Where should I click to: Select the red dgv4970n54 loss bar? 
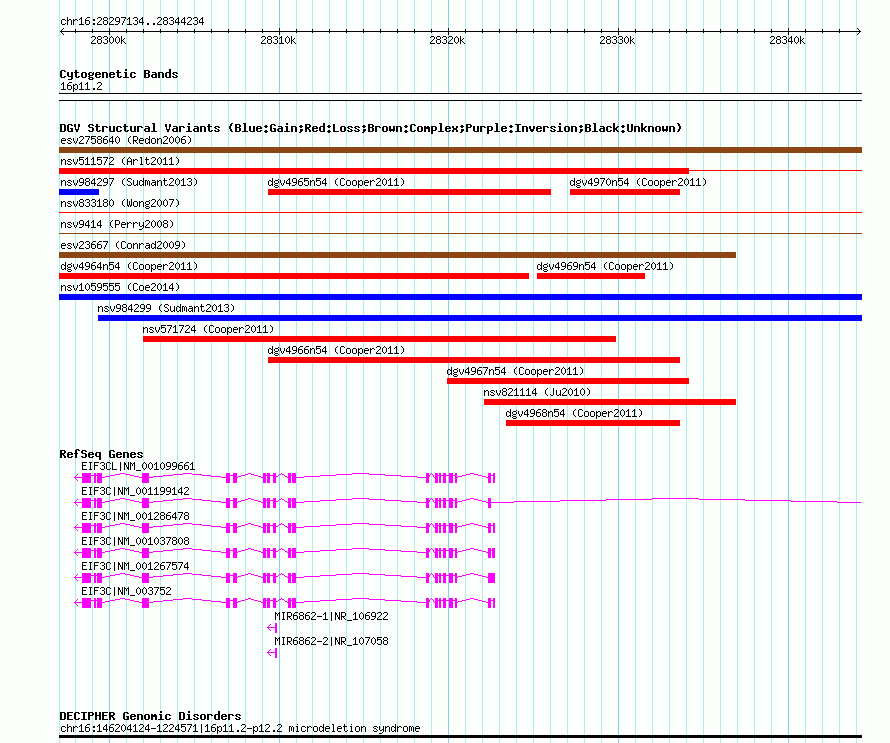[625, 192]
